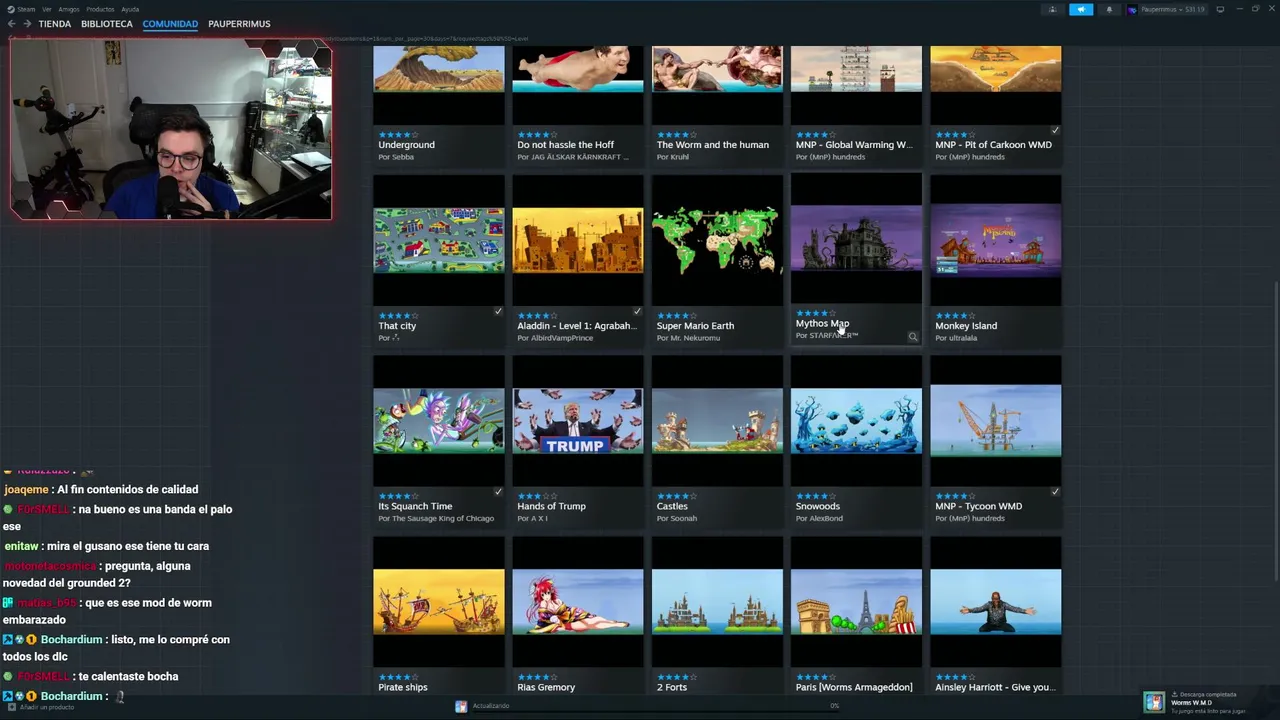1280x720 pixels.
Task: Click the download status icon at bottom center
Action: (x=461, y=706)
